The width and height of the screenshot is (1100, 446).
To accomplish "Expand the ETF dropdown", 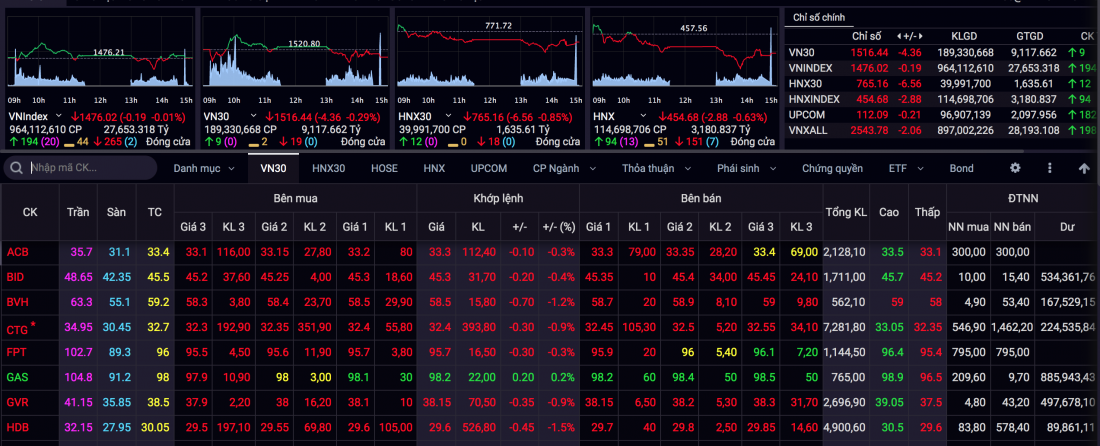I will [904, 168].
